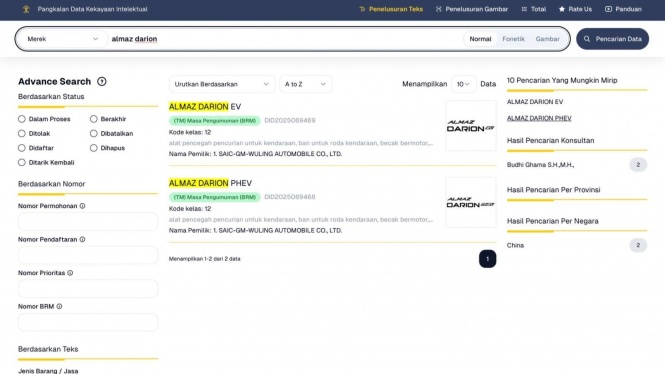Focus the Nomor Pendaftaran input field

88,255
